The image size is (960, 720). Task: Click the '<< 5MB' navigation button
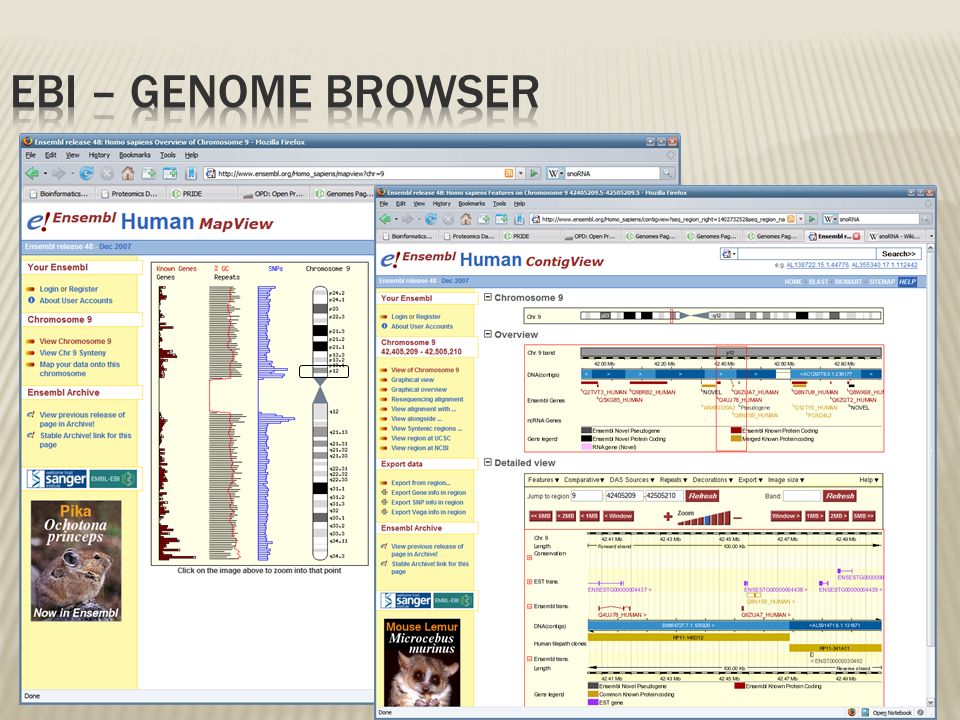(x=541, y=516)
